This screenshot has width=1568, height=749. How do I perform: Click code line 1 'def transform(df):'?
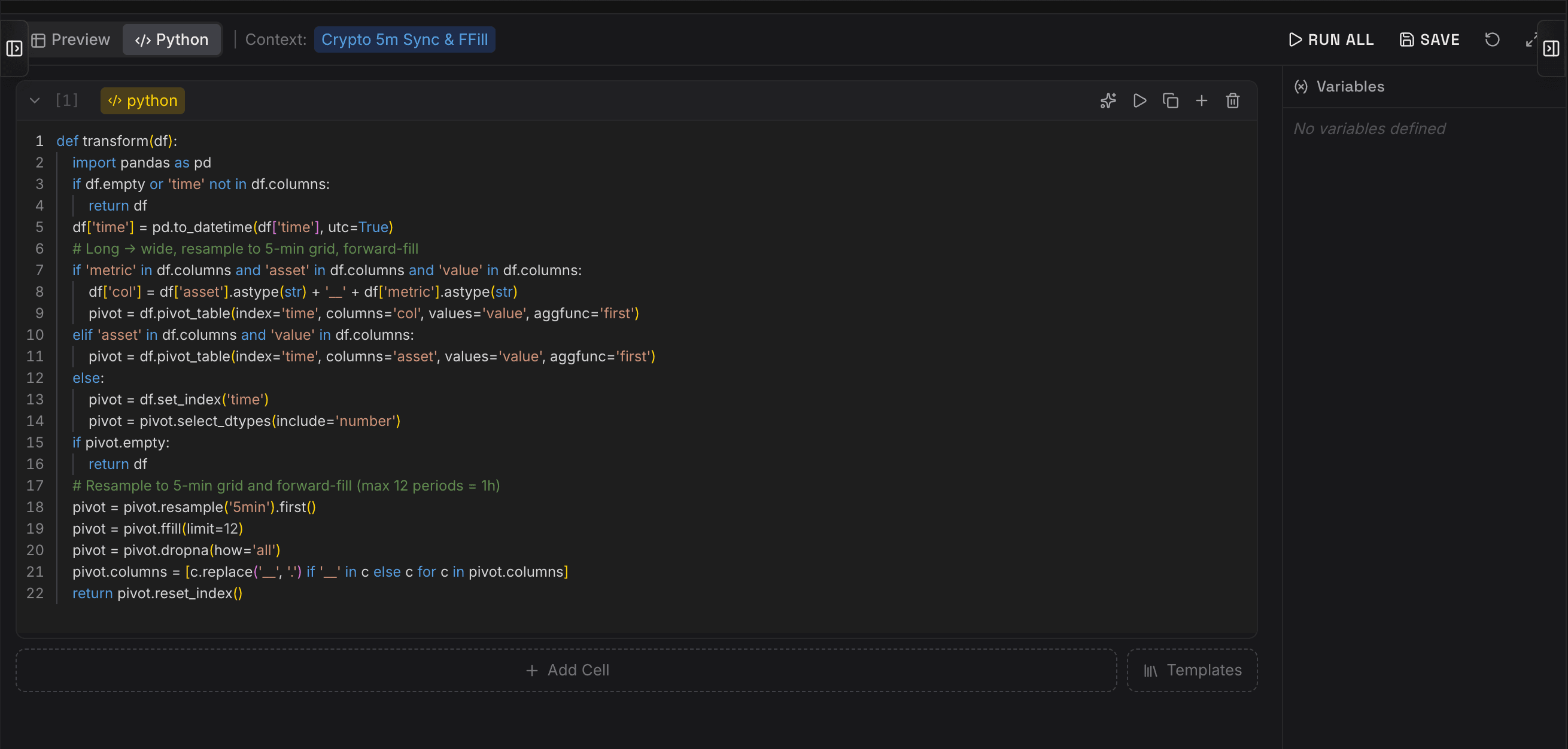pos(117,141)
